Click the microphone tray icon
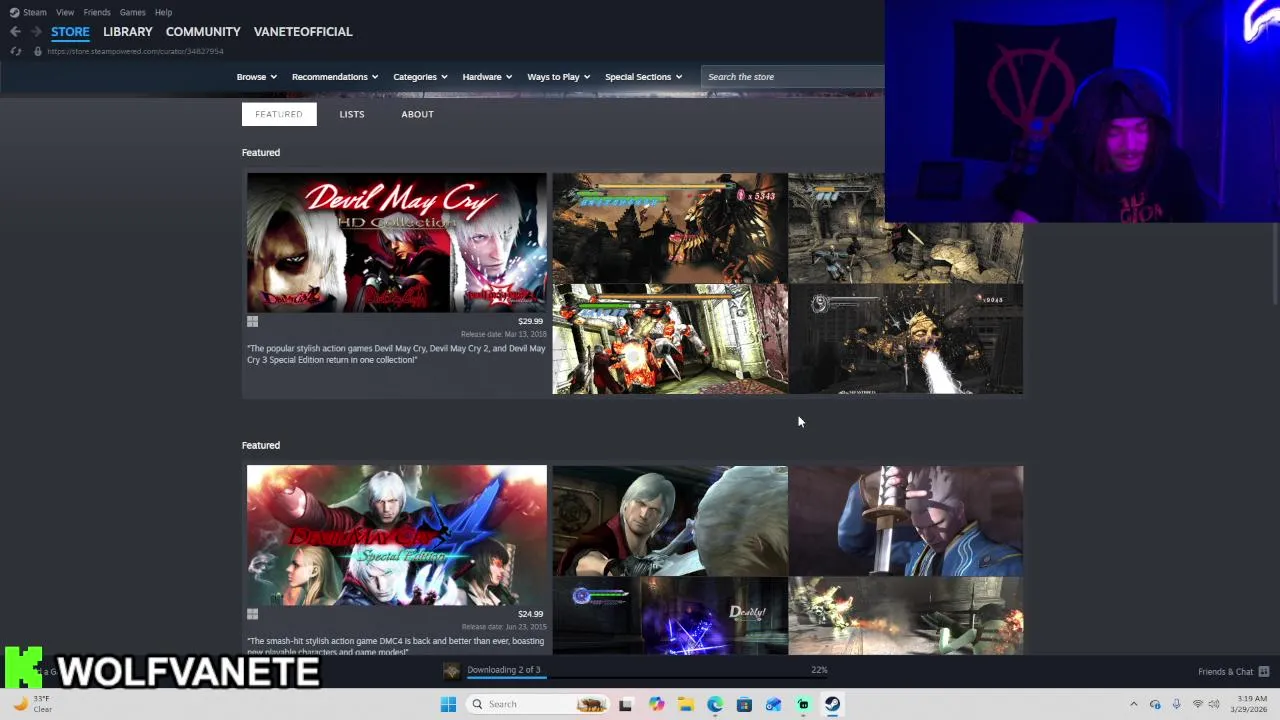 coord(1176,704)
